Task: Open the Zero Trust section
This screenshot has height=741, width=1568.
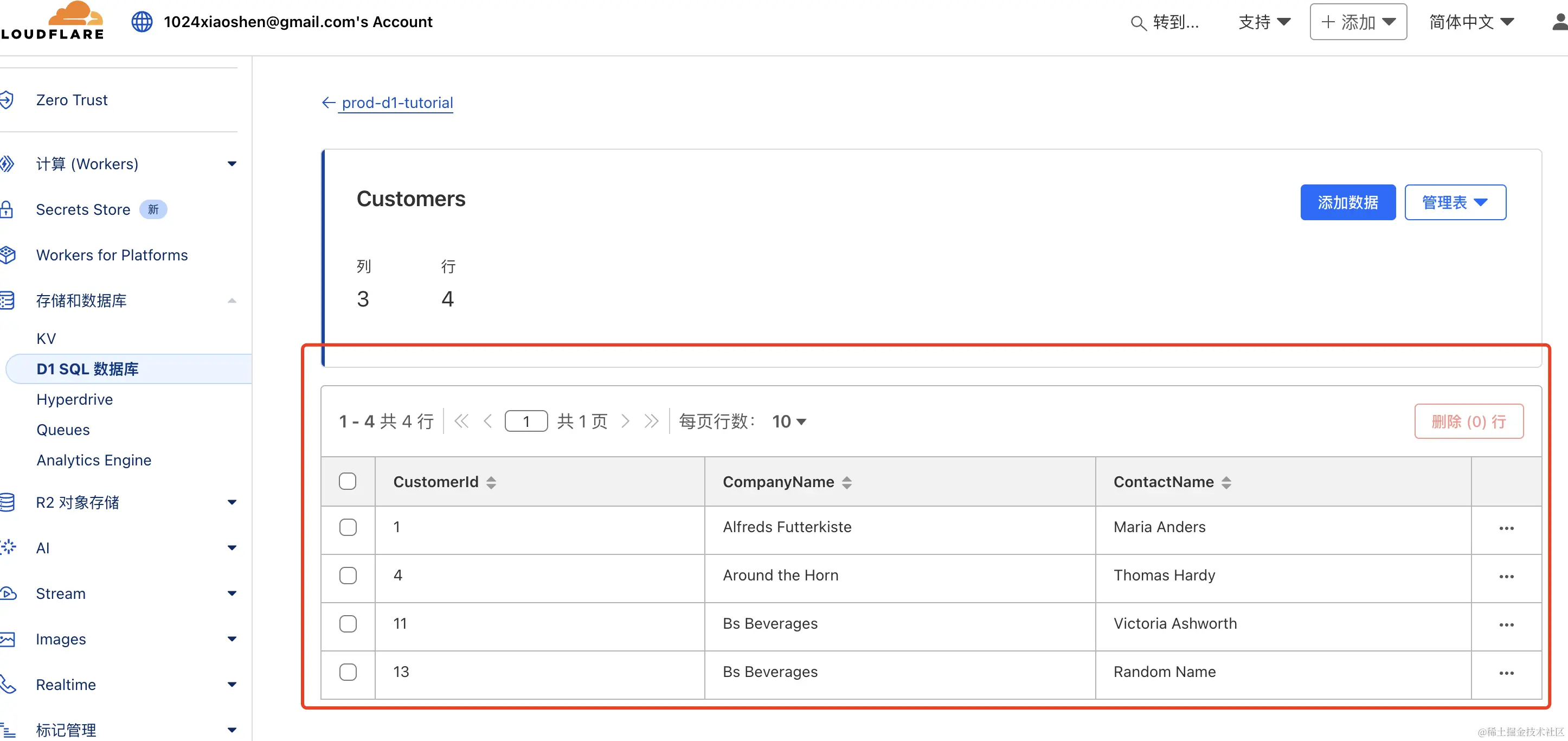Action: pyautogui.click(x=72, y=99)
